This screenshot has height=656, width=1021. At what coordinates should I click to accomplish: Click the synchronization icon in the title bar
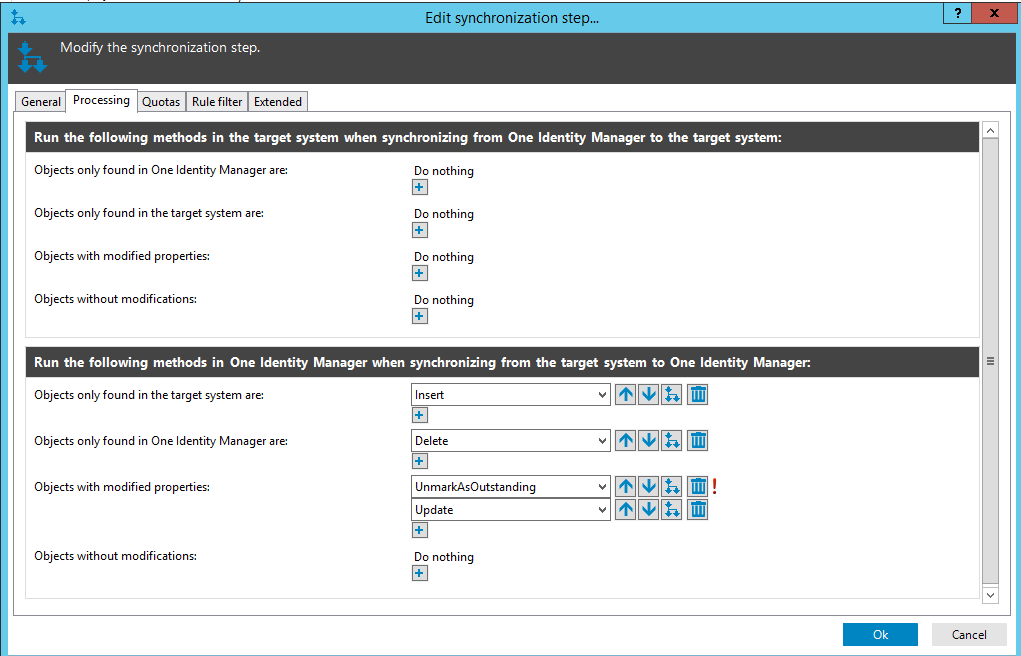point(18,18)
